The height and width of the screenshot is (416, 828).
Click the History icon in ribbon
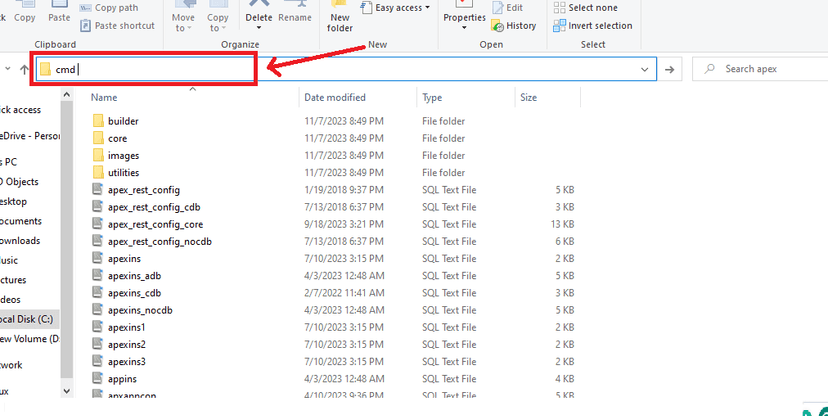coord(513,26)
